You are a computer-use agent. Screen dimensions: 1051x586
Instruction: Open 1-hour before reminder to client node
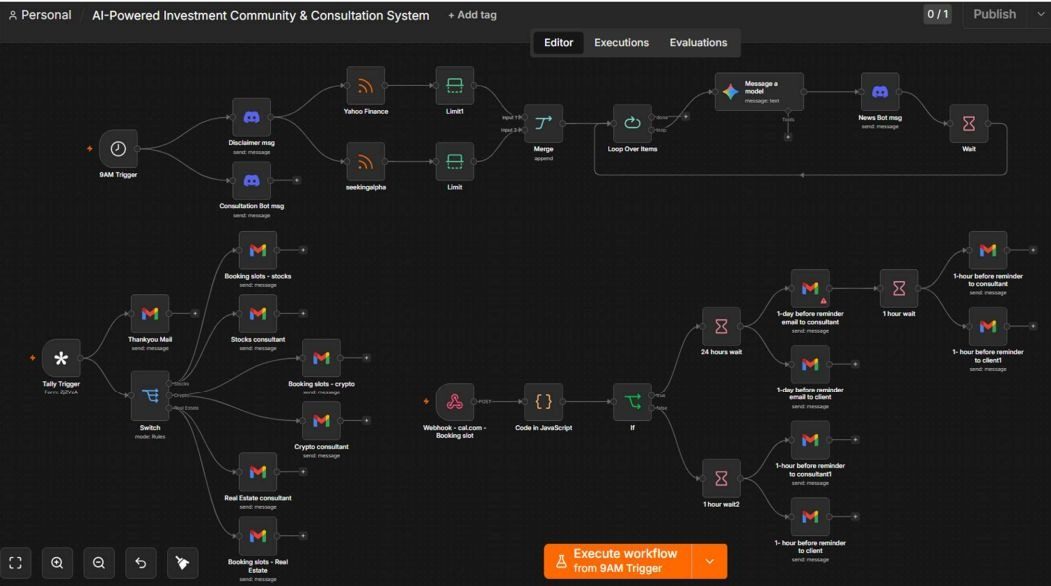pyautogui.click(x=810, y=516)
